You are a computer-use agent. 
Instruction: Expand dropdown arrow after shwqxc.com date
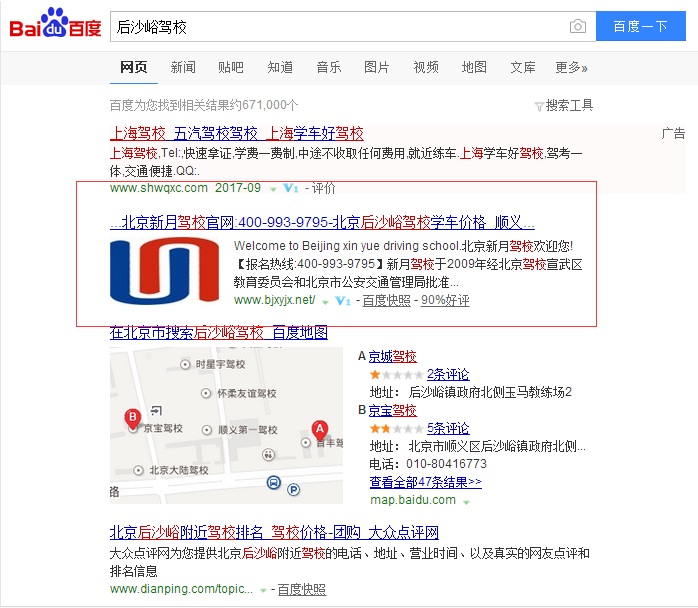pos(273,190)
